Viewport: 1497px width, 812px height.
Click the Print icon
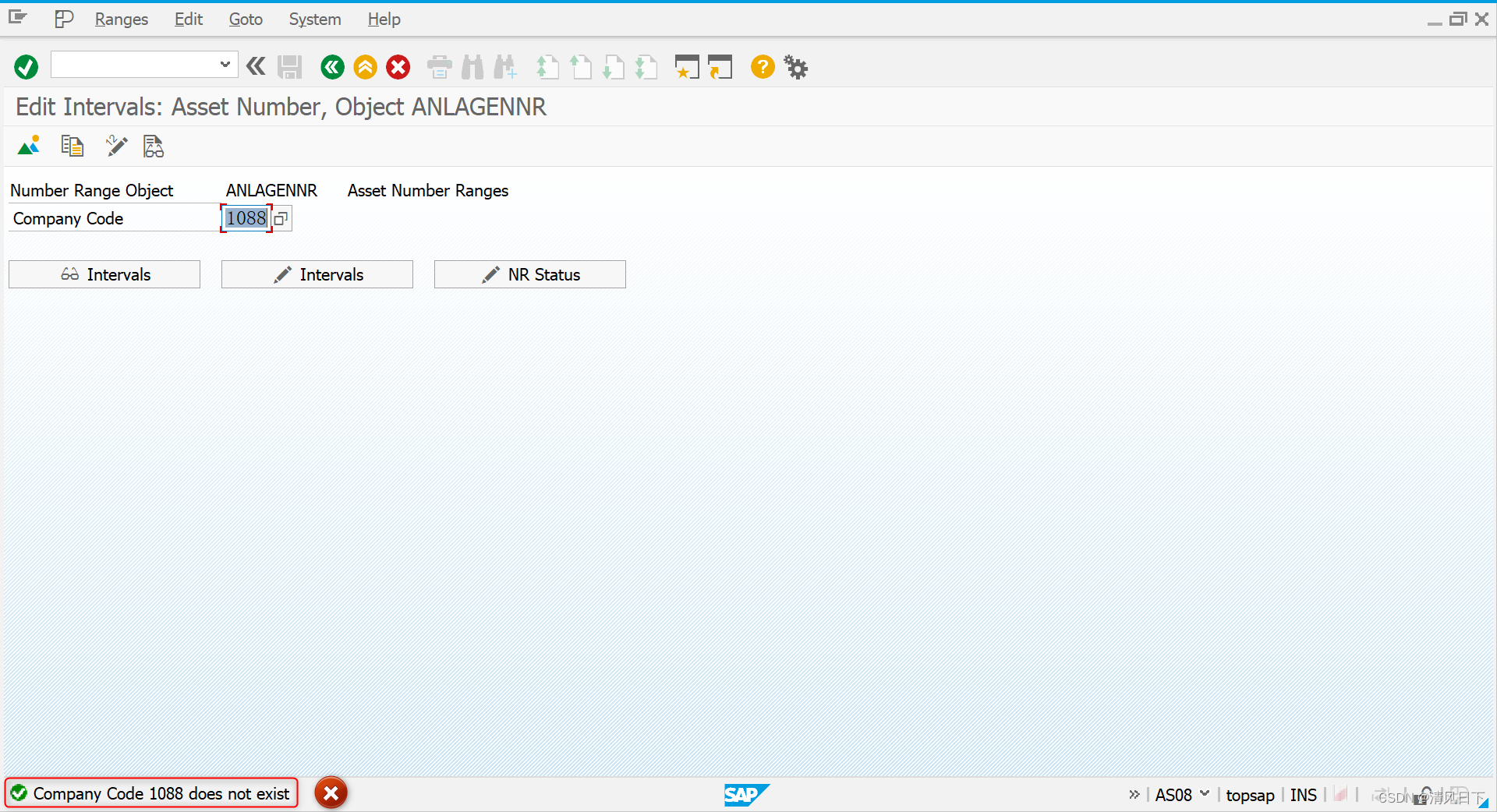[x=440, y=67]
